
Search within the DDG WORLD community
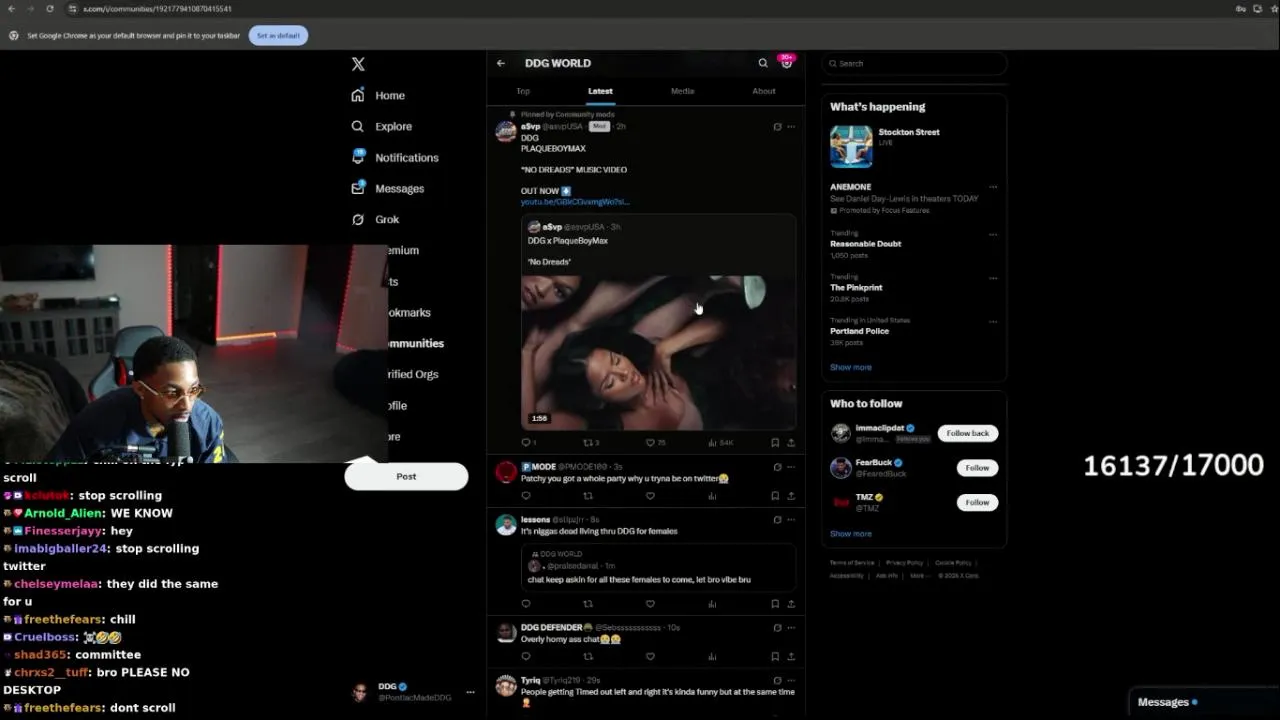(763, 63)
